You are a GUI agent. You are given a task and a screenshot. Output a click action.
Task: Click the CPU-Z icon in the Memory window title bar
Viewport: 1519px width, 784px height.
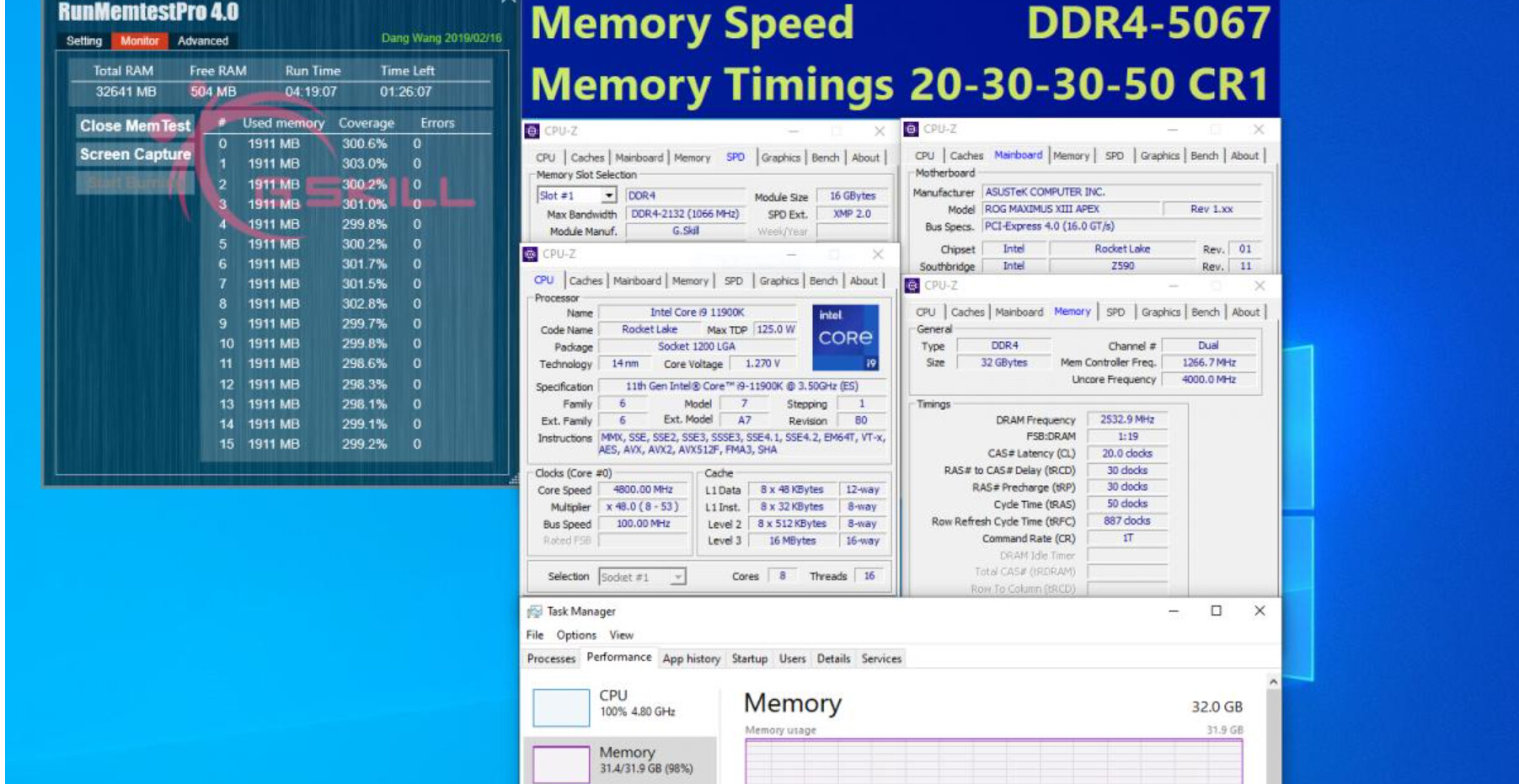click(x=912, y=285)
